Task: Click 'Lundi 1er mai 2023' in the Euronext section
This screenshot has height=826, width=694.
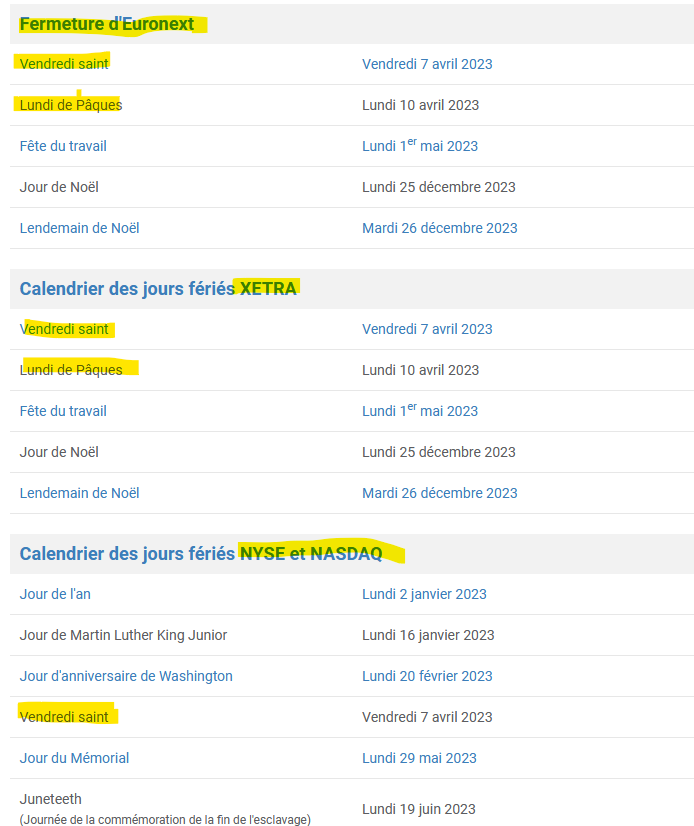Action: point(419,145)
